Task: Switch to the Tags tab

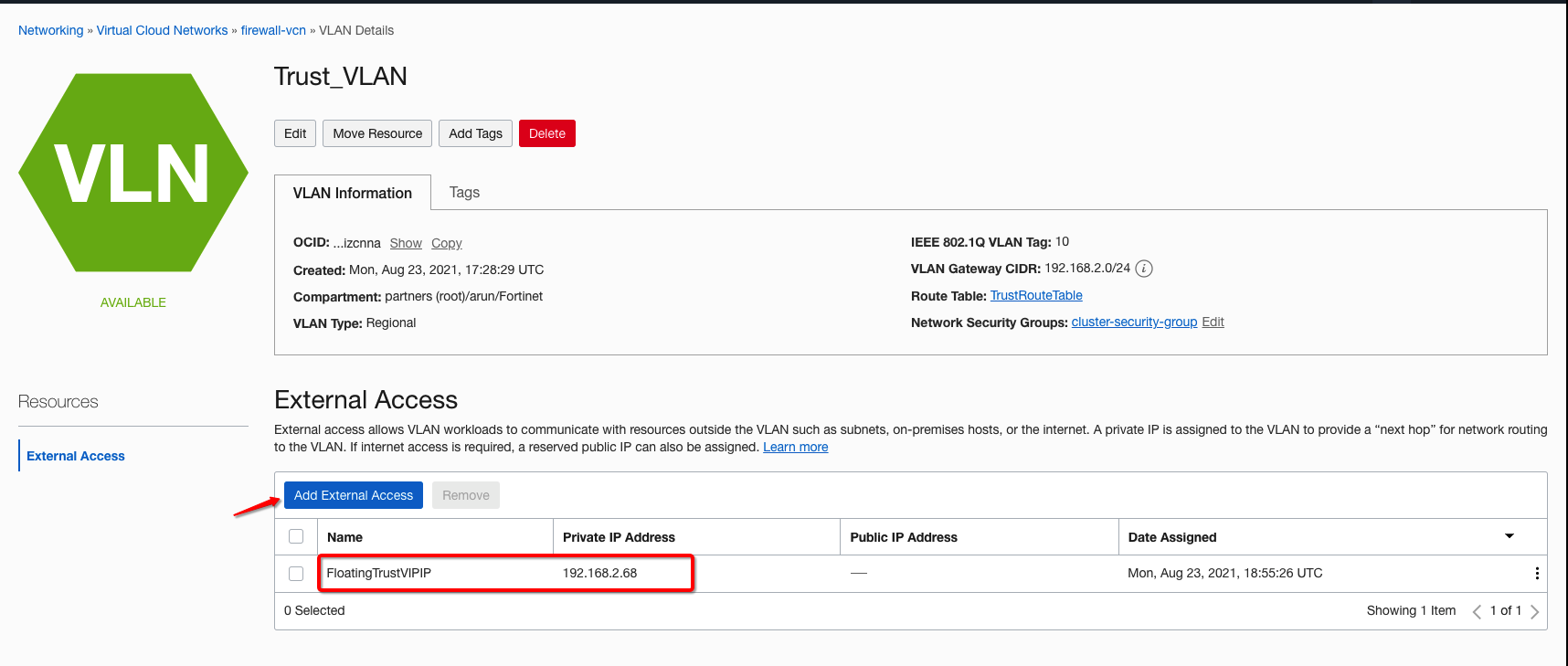Action: [x=464, y=193]
